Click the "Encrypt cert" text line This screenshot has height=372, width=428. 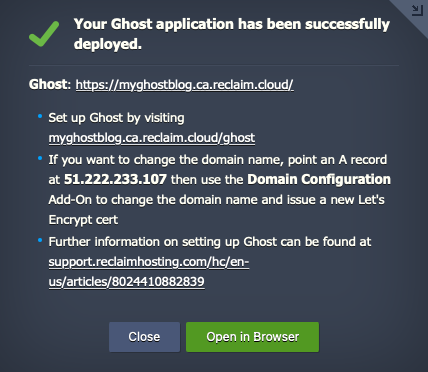83,220
